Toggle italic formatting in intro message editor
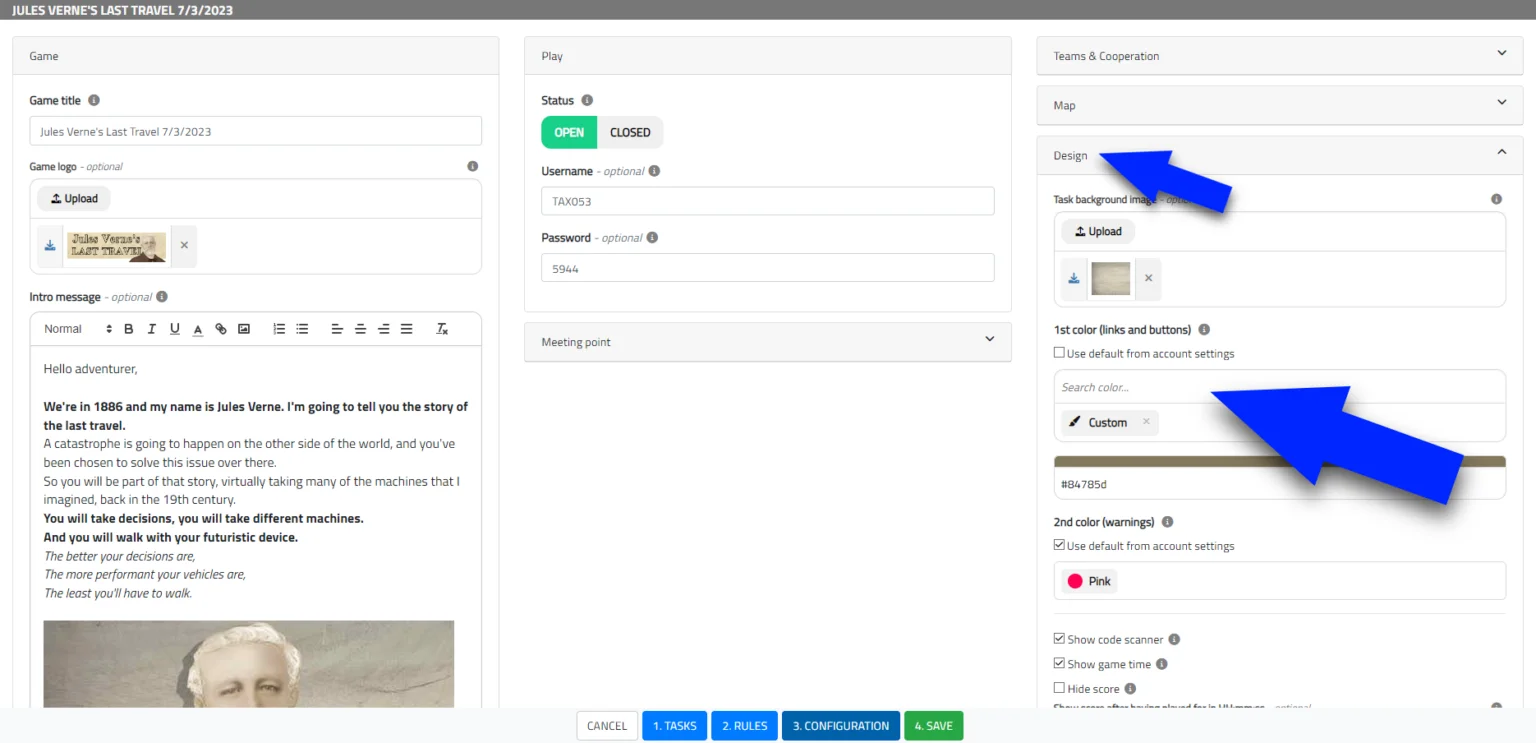 click(x=152, y=329)
